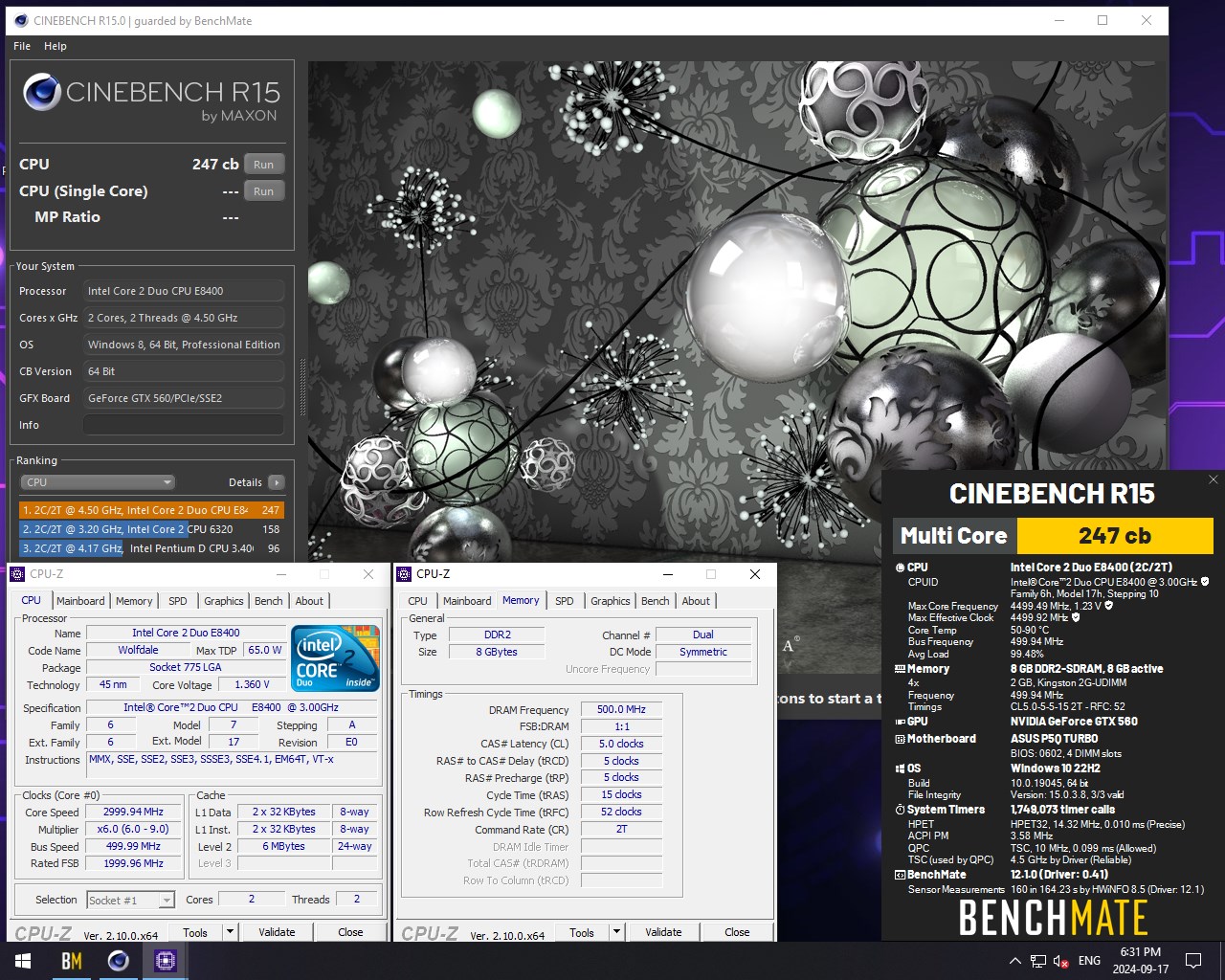Open the CPU ranking type dropdown
Screen dimensions: 1225x980
pos(100,482)
